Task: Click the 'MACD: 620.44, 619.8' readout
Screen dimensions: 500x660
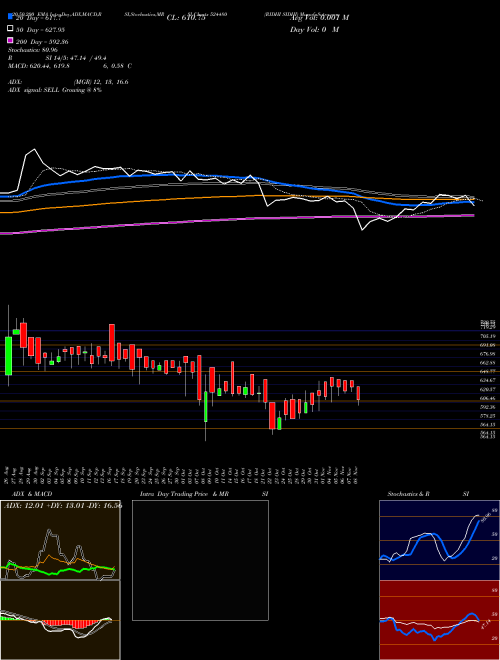Action: coord(39,66)
